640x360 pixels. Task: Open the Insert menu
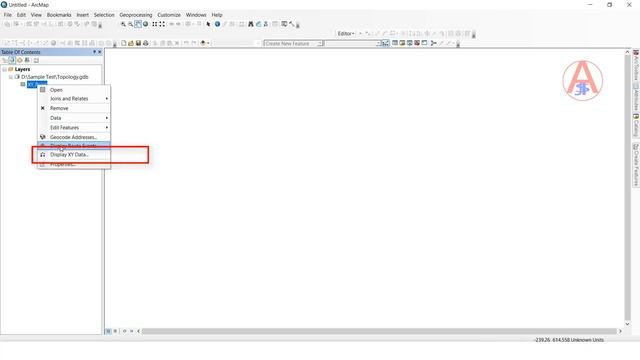pos(82,15)
